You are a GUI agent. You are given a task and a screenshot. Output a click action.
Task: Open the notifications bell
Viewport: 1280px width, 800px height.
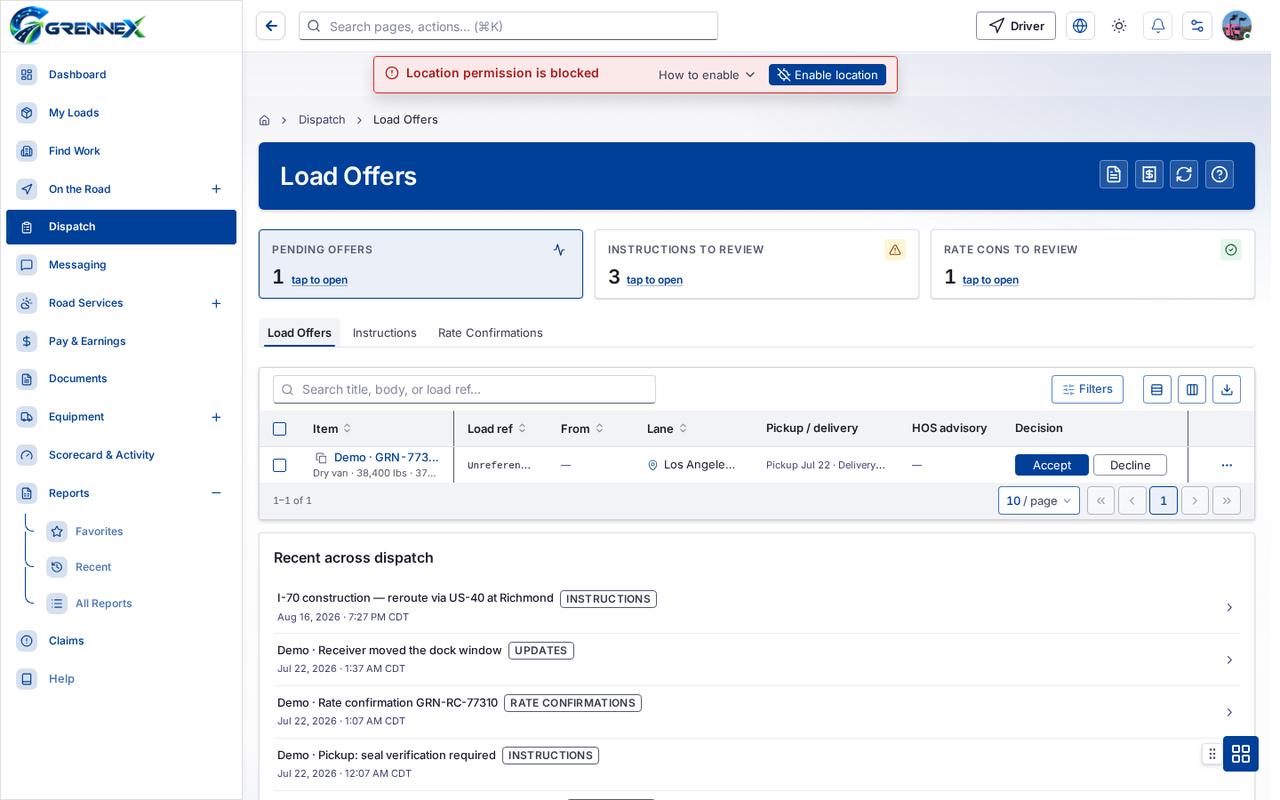click(1158, 26)
